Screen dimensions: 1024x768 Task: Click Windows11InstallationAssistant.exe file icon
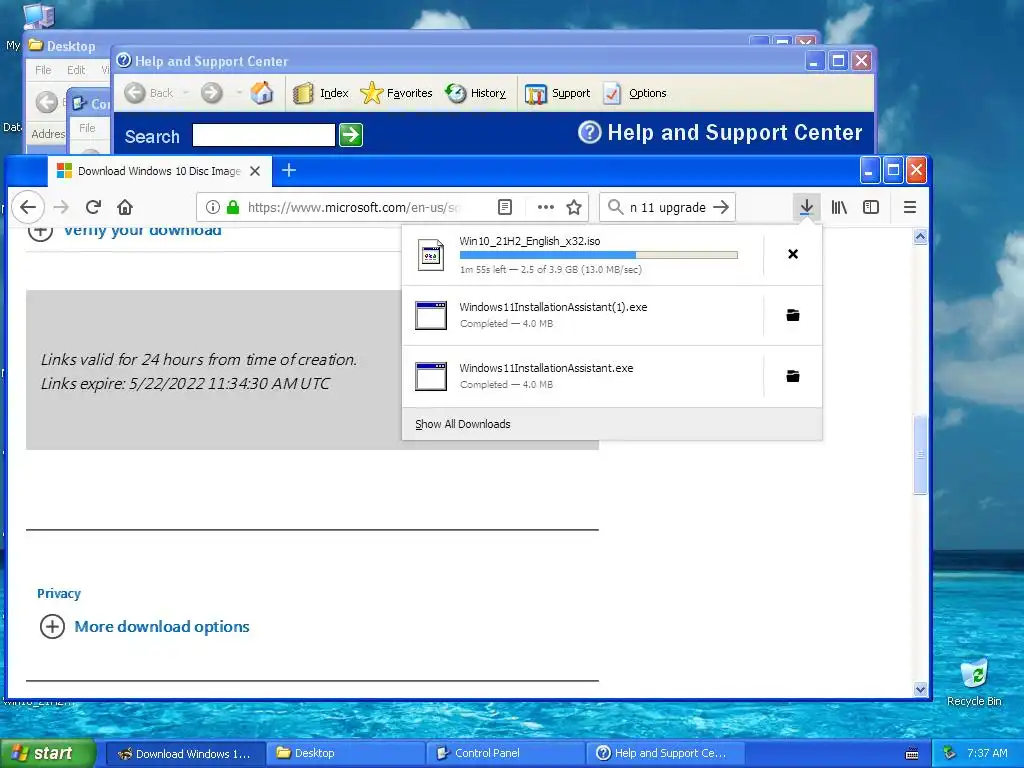point(431,376)
